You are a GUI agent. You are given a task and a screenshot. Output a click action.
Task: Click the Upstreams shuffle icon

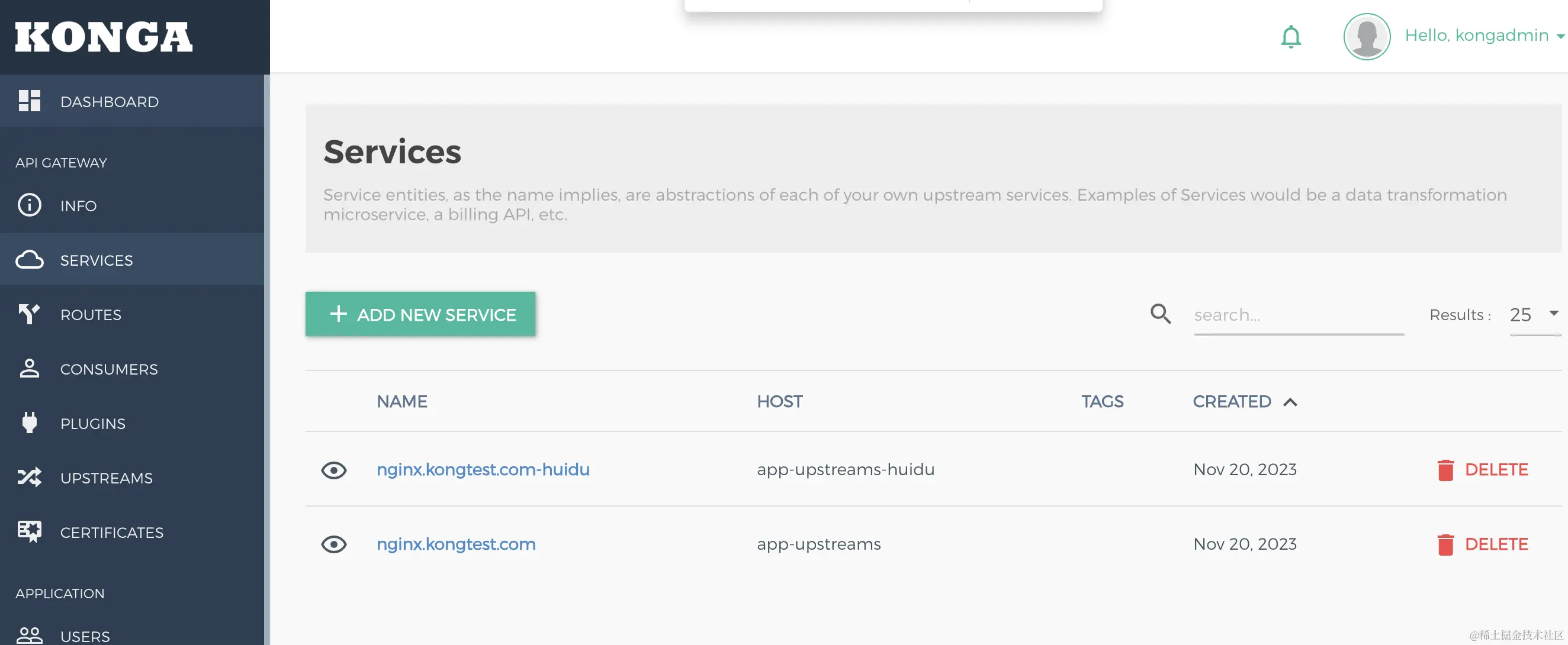pyautogui.click(x=29, y=478)
